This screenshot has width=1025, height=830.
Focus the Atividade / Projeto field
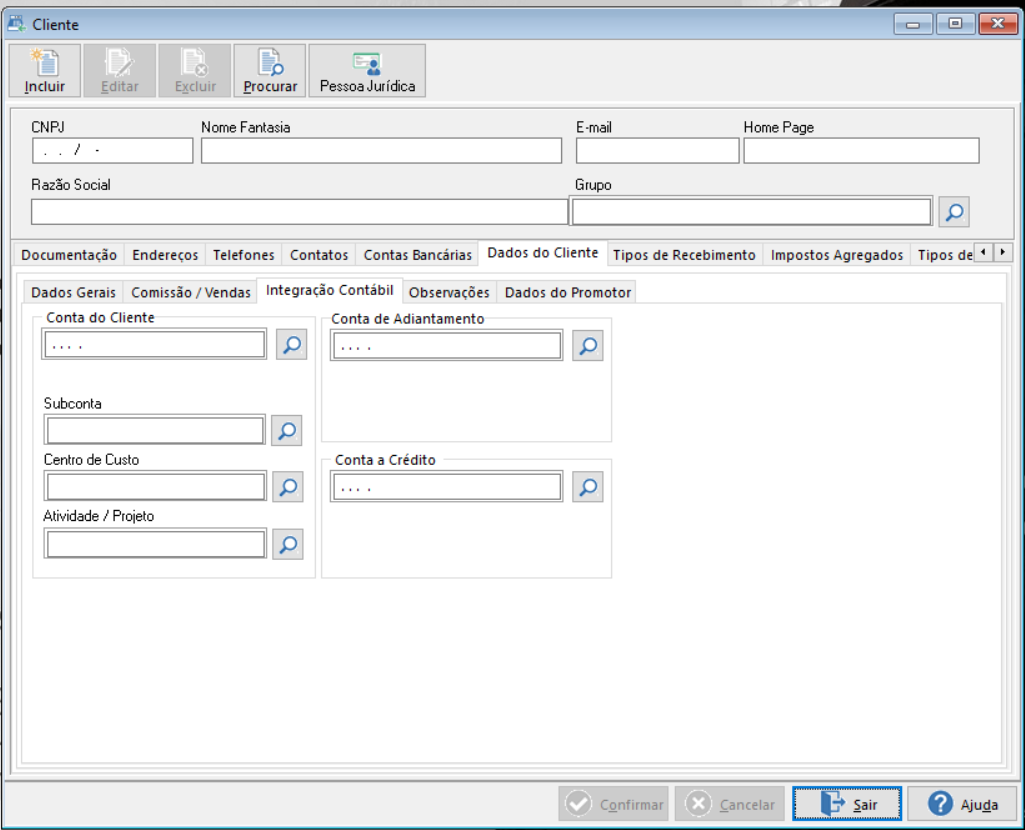point(156,544)
